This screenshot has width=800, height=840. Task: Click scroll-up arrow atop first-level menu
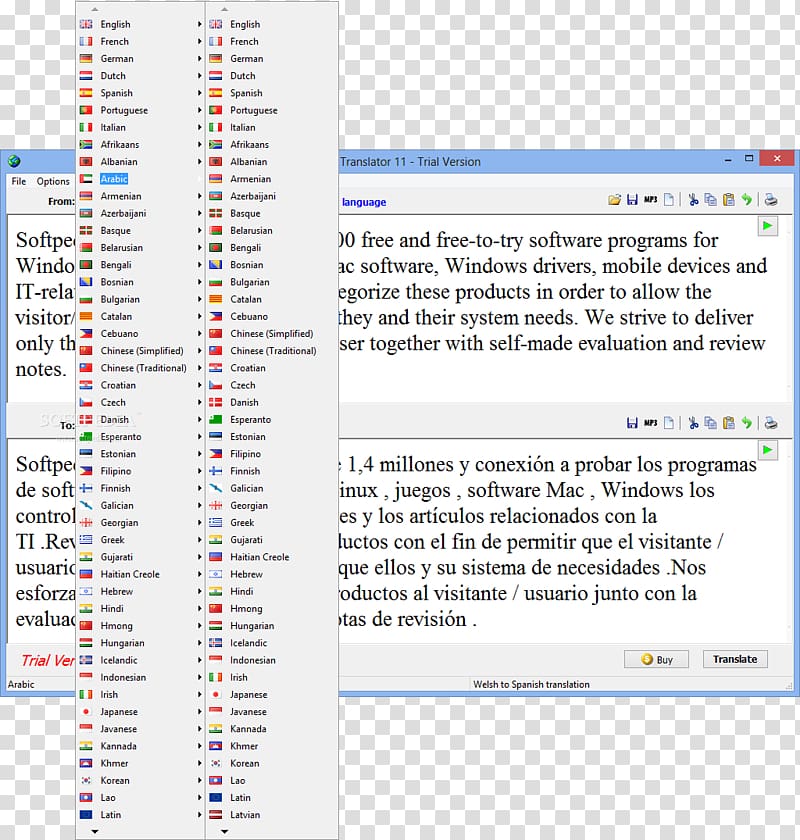(x=95, y=9)
